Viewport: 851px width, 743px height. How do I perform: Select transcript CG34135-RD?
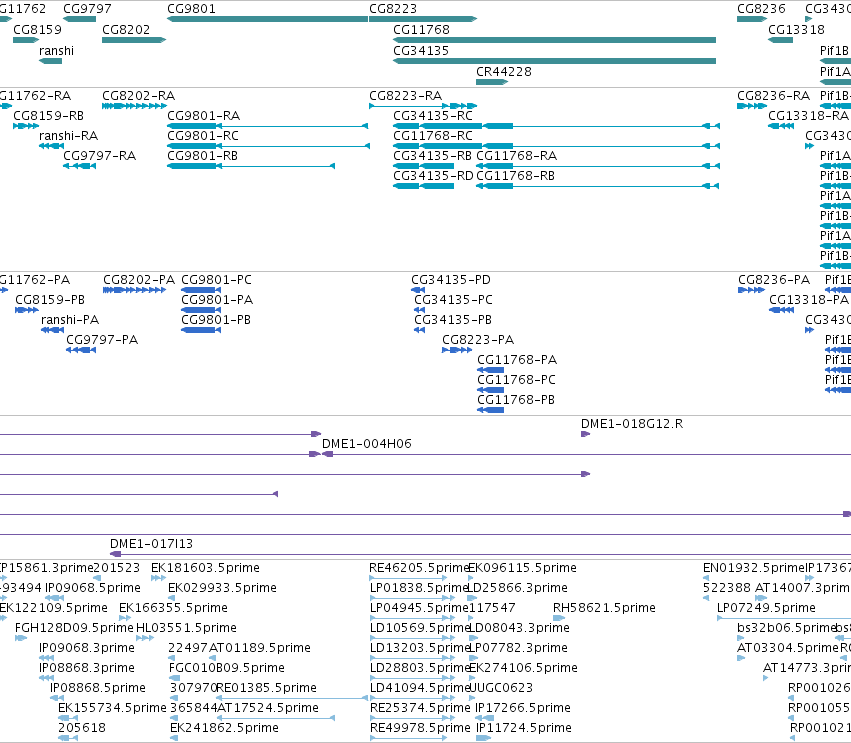coord(433,176)
